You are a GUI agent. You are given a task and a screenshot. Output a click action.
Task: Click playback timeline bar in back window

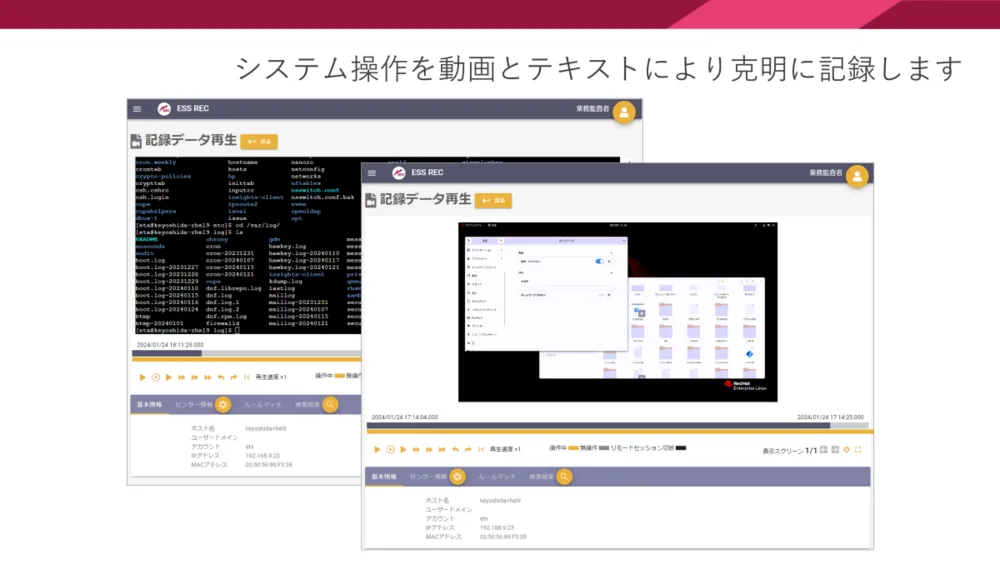click(x=246, y=353)
